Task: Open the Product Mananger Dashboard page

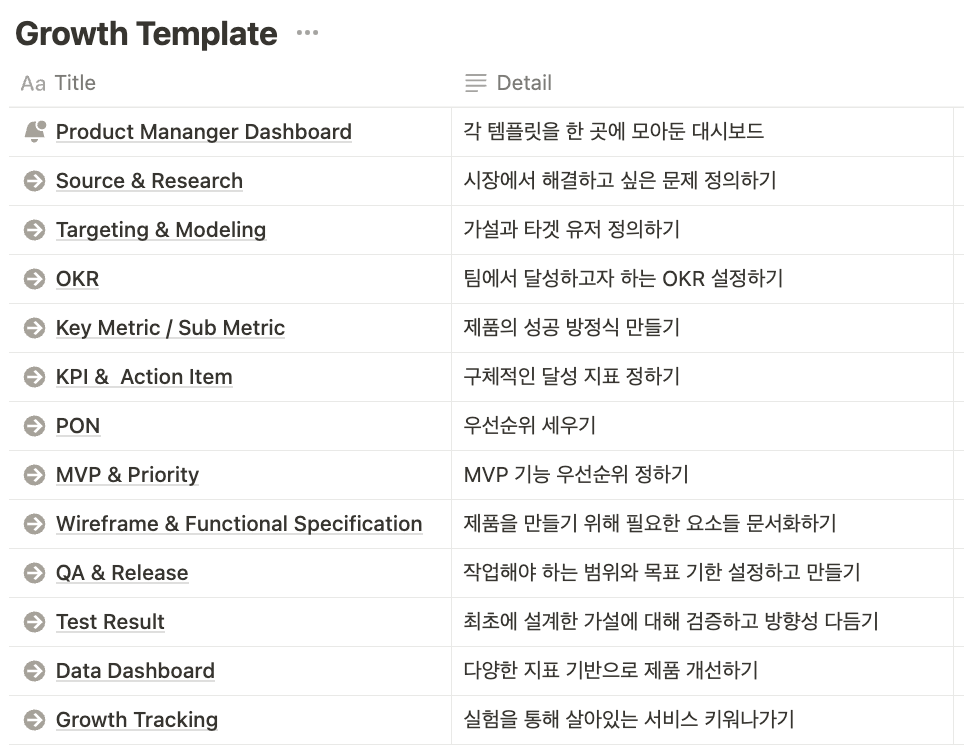Action: [x=204, y=131]
